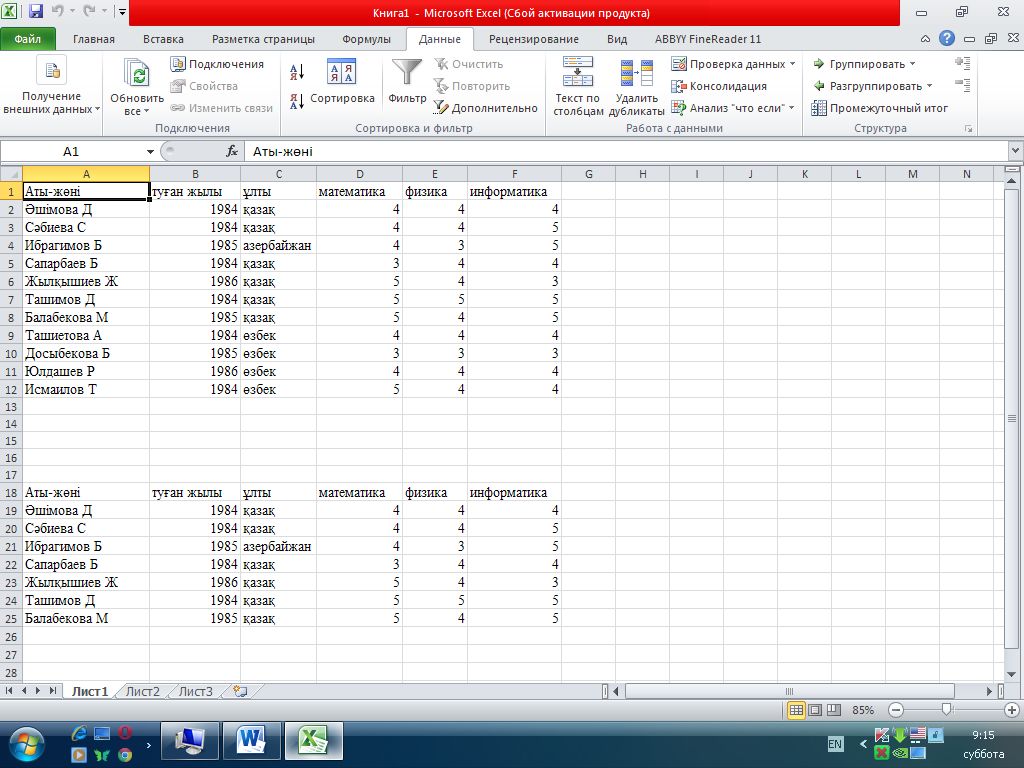Click the formula bar input field
The width and height of the screenshot is (1024, 768).
click(627, 152)
